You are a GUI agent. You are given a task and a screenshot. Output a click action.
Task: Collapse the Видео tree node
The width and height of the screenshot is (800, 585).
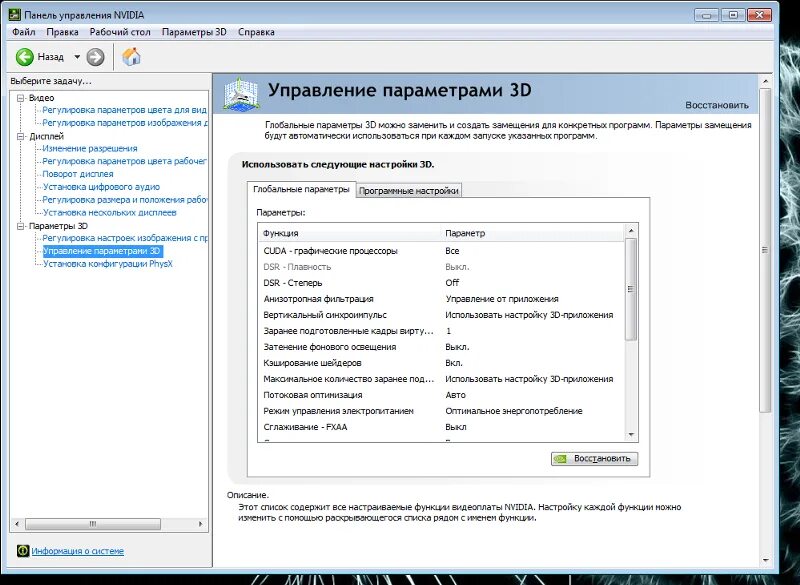[x=20, y=98]
